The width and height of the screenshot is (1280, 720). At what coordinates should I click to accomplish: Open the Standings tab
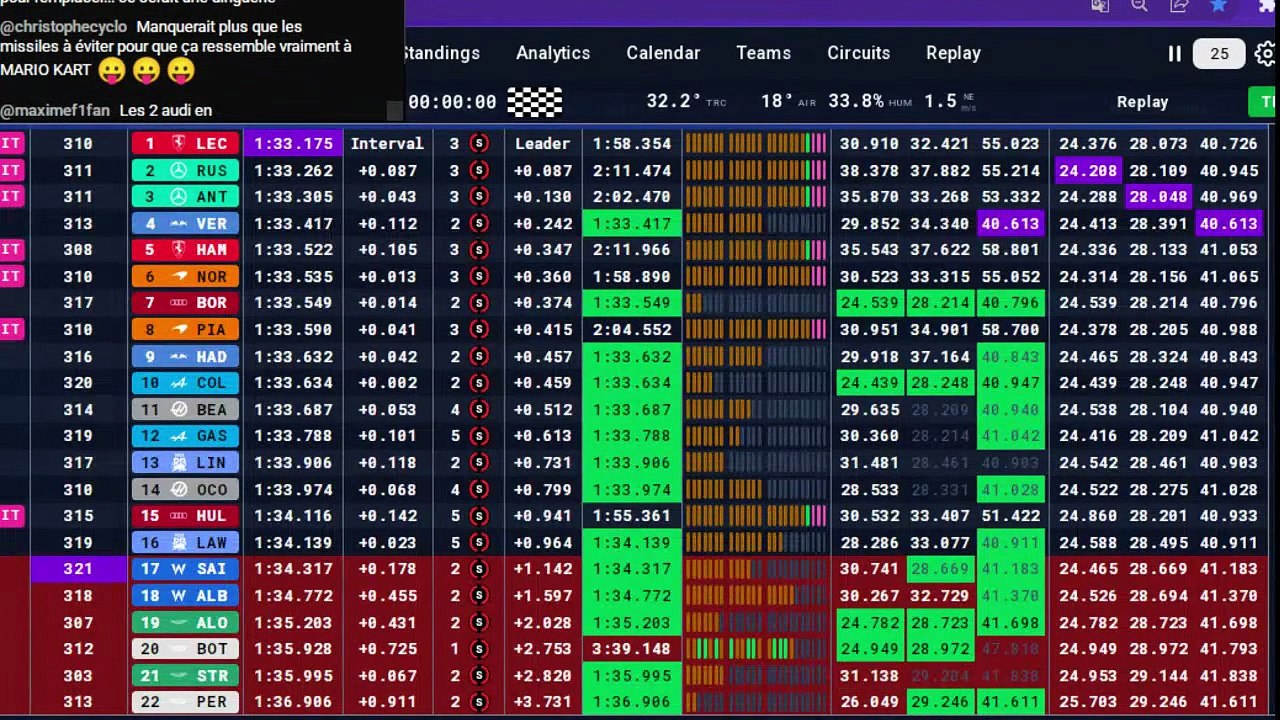(x=441, y=53)
